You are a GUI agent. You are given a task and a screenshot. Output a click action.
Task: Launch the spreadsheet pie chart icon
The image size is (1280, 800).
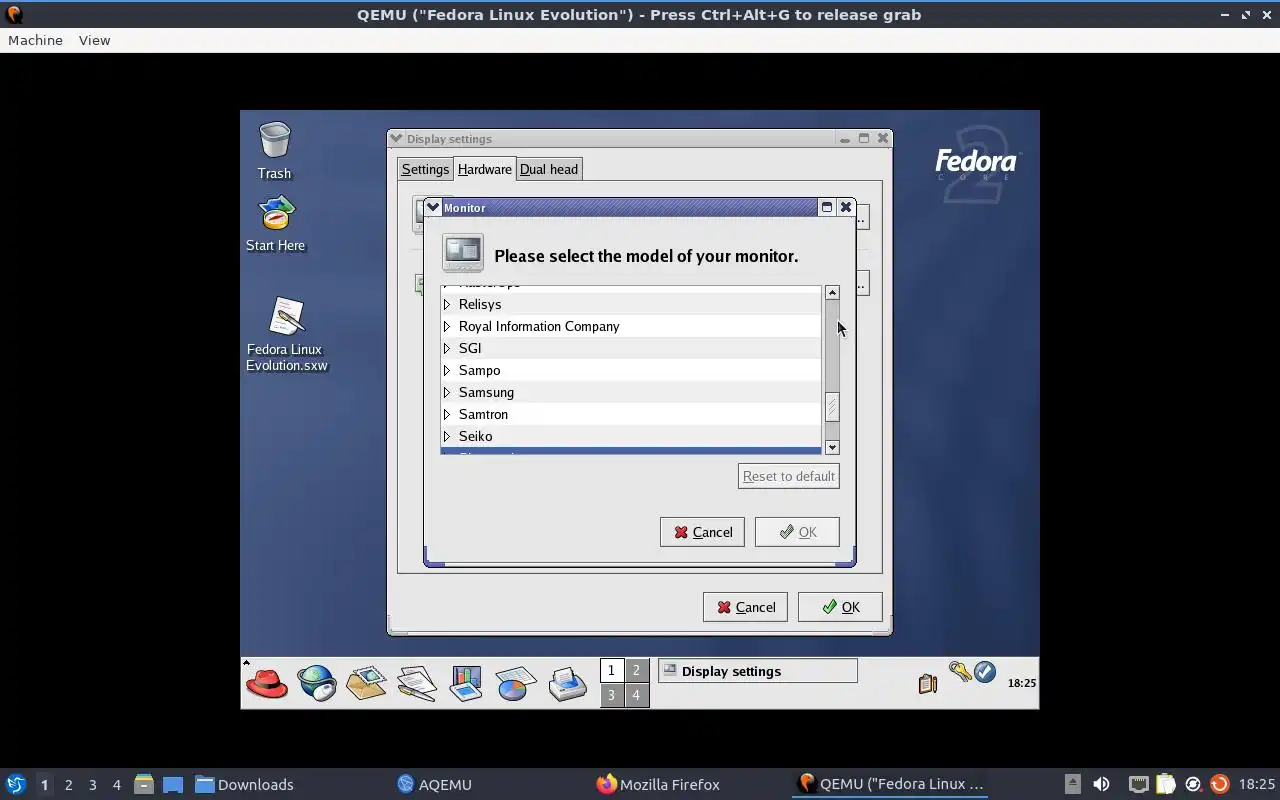pyautogui.click(x=516, y=684)
